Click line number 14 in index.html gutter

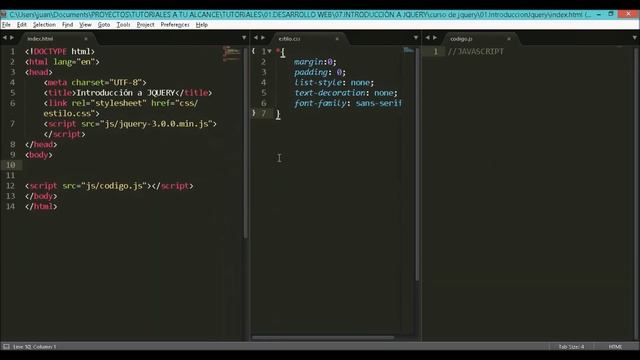11,207
